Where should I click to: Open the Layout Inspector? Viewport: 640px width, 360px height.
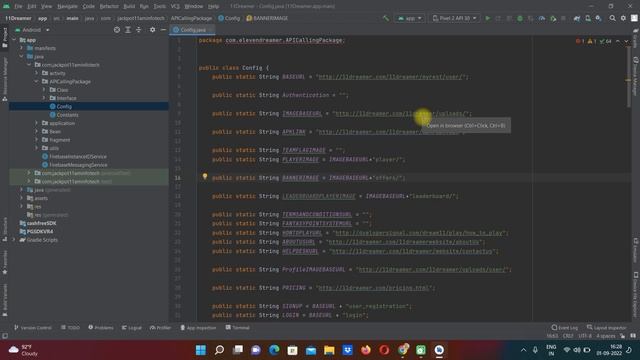click(607, 328)
